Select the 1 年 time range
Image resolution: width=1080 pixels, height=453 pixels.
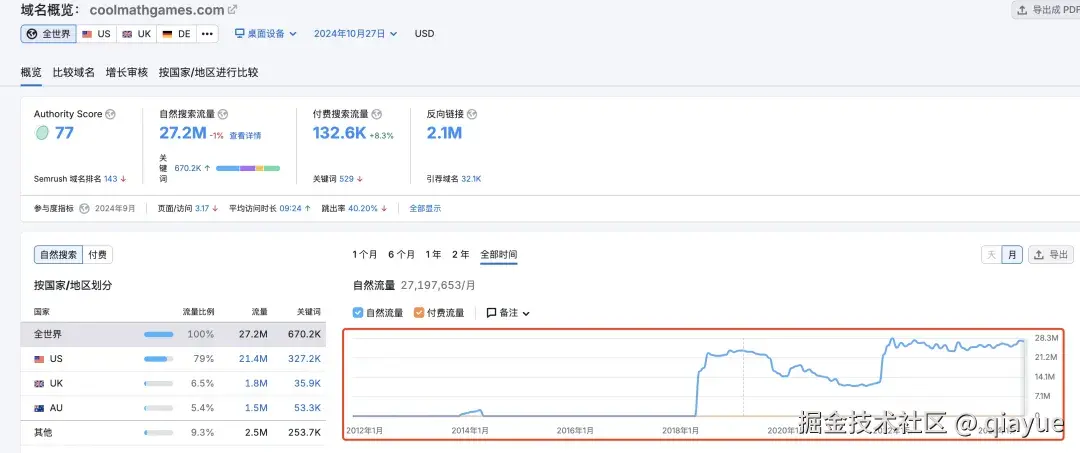[433, 255]
